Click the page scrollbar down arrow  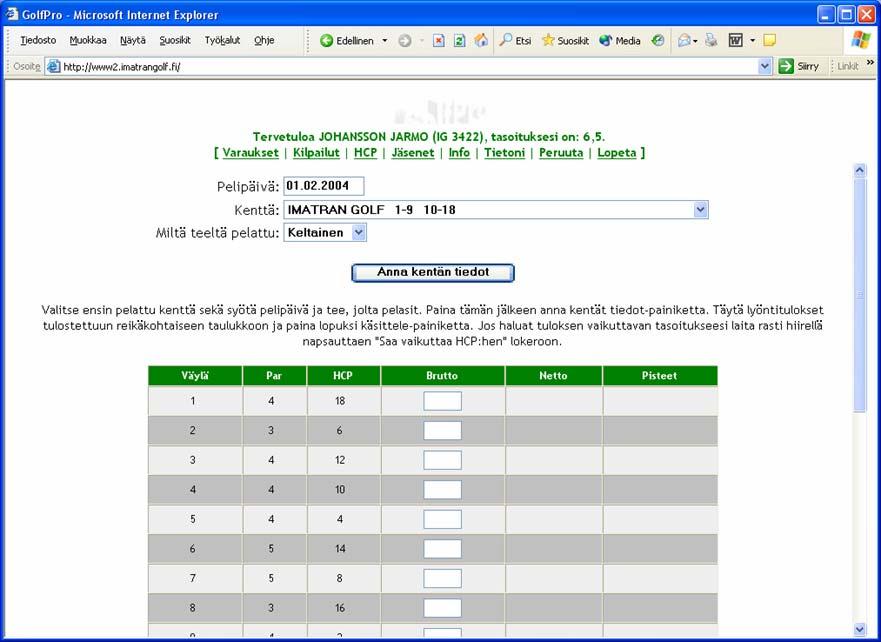point(860,629)
